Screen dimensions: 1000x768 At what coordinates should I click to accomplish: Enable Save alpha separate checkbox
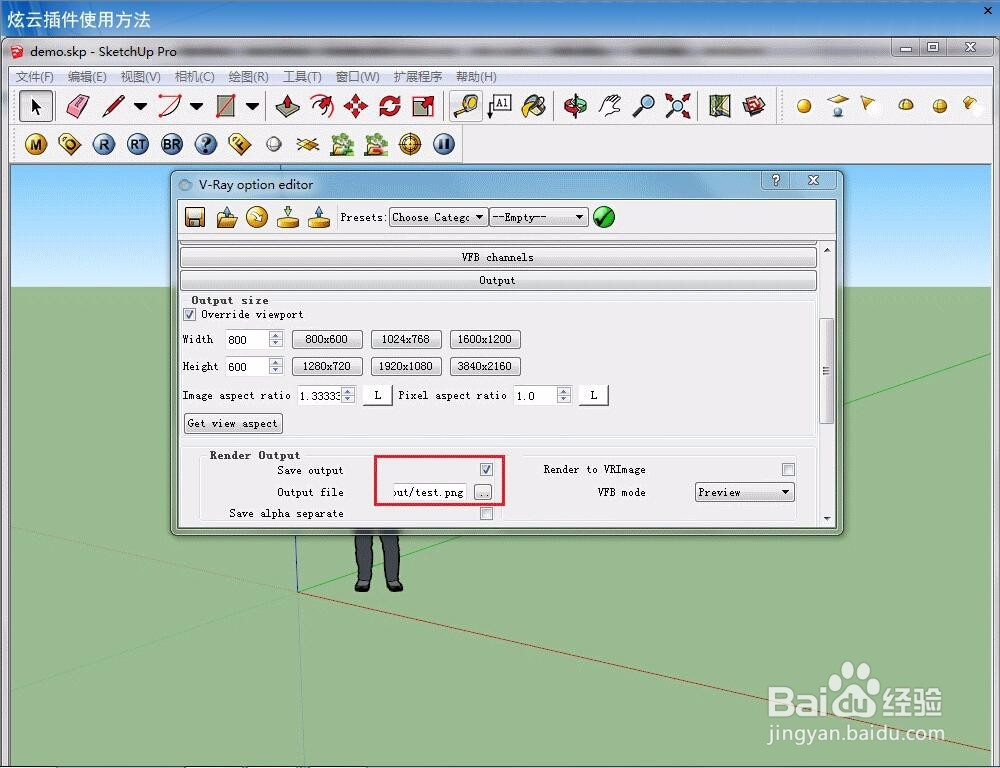click(x=487, y=513)
